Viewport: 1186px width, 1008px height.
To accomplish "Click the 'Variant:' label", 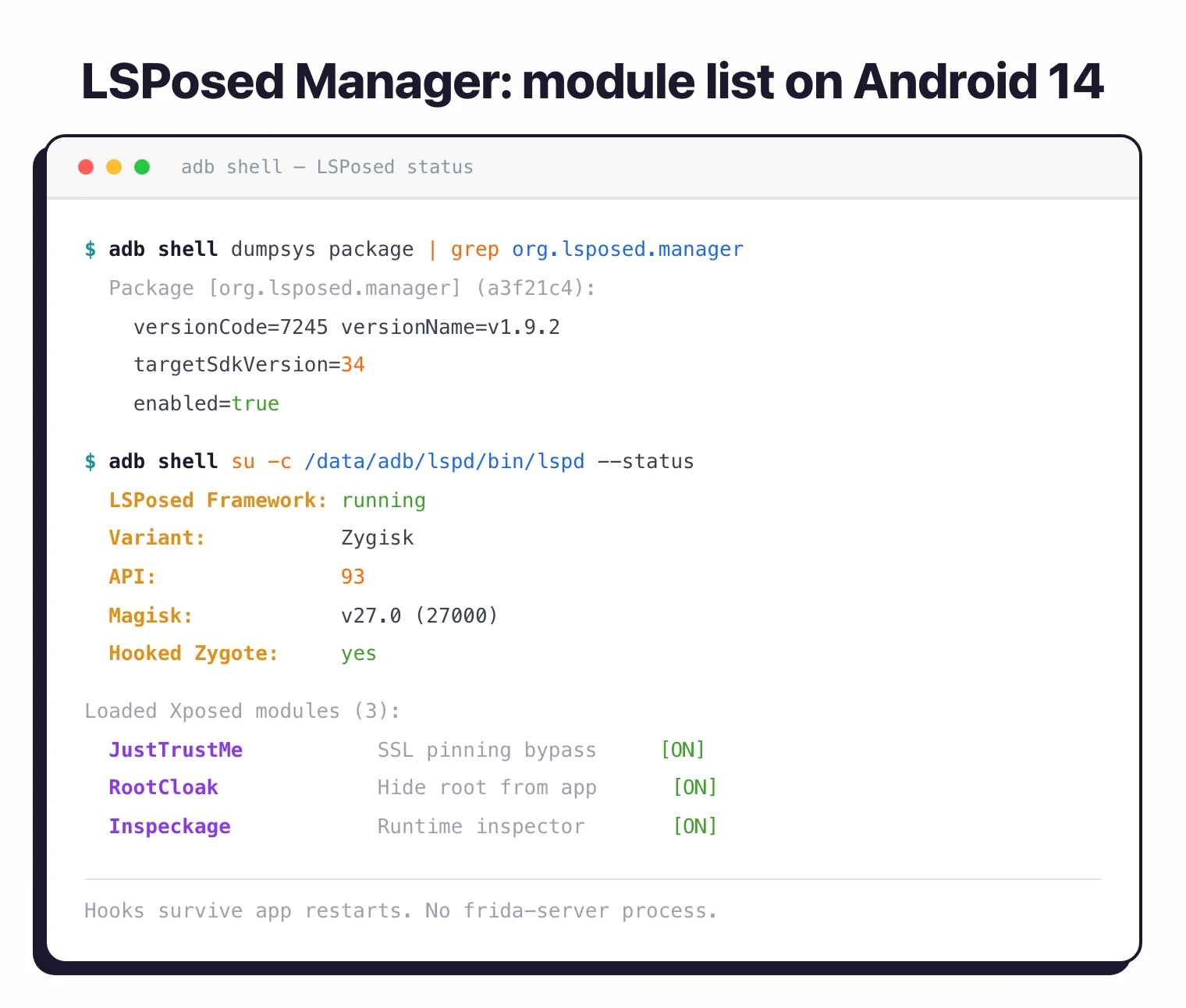I will (x=157, y=538).
